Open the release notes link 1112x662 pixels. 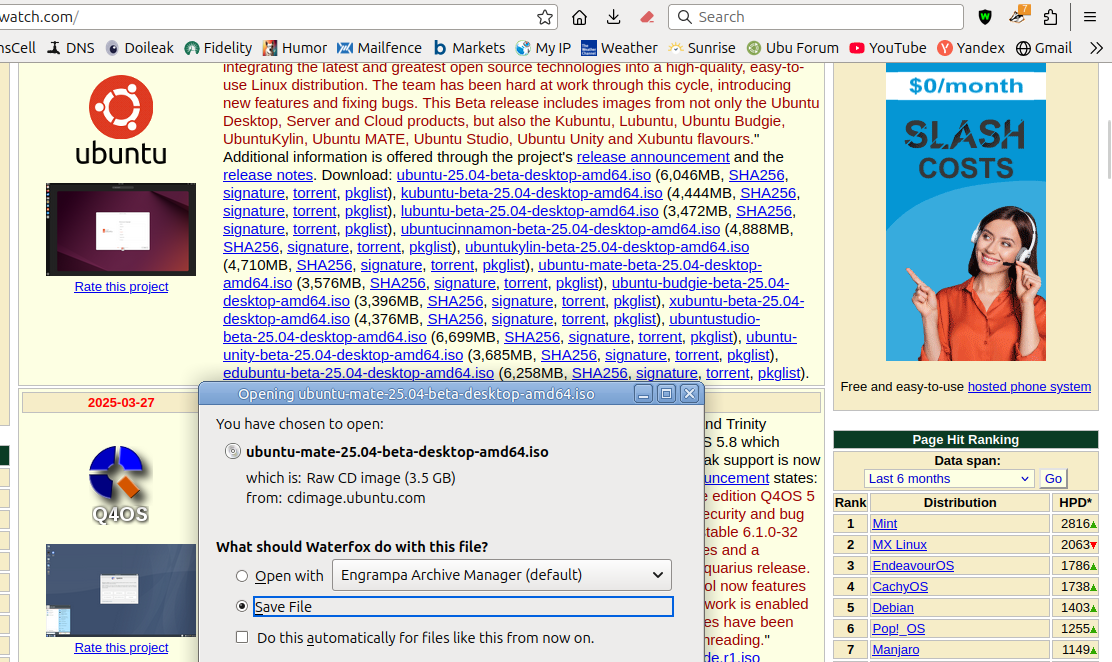click(x=267, y=175)
